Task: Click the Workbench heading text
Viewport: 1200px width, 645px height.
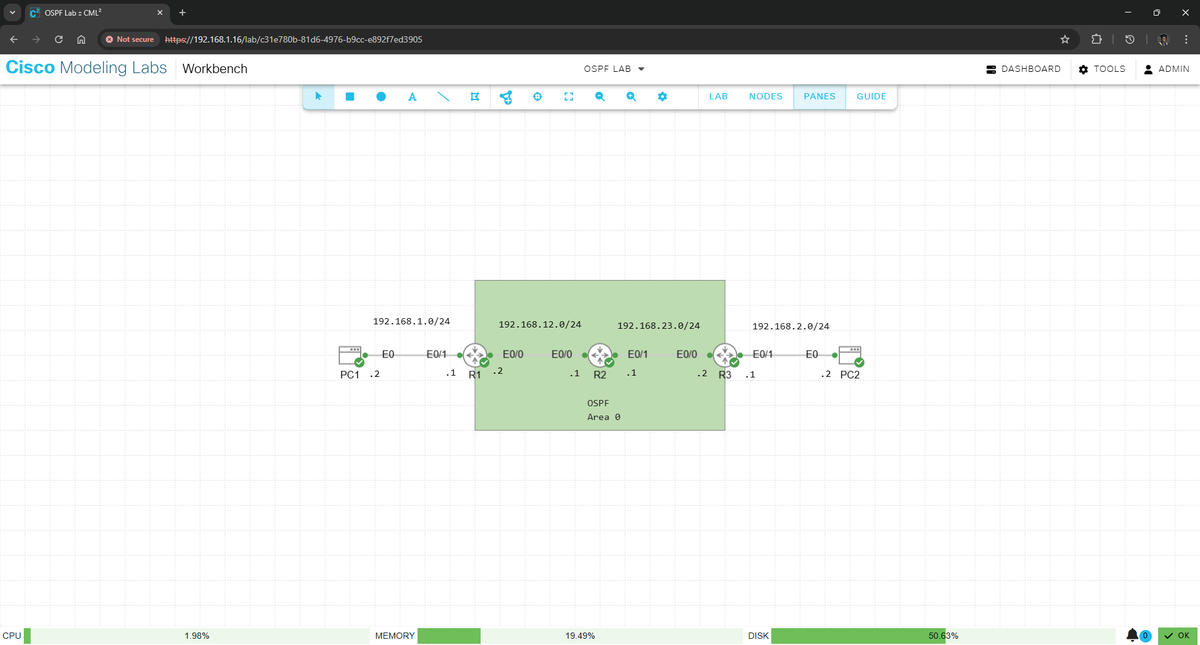Action: pos(215,69)
